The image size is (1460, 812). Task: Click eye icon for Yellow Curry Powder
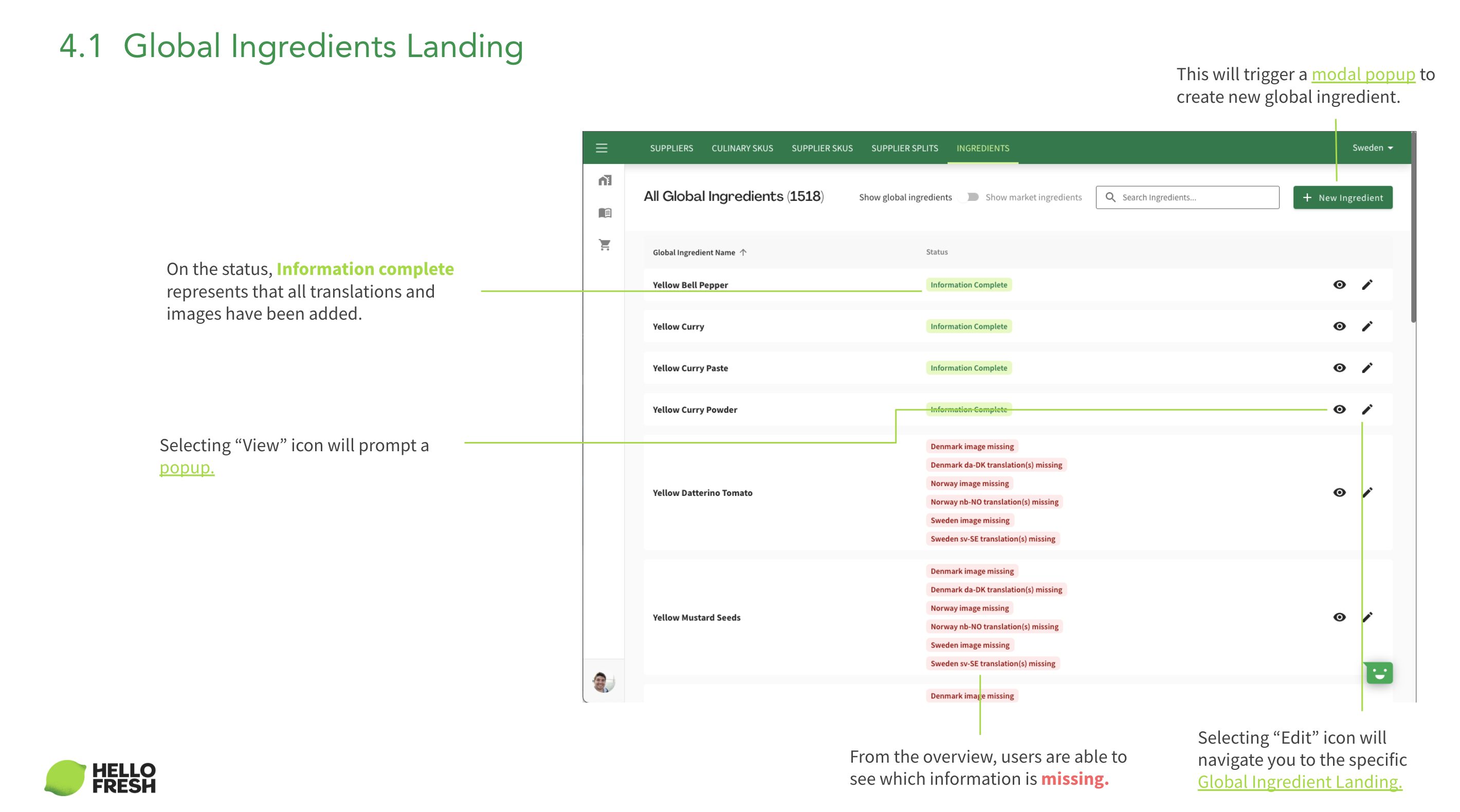[x=1339, y=409]
